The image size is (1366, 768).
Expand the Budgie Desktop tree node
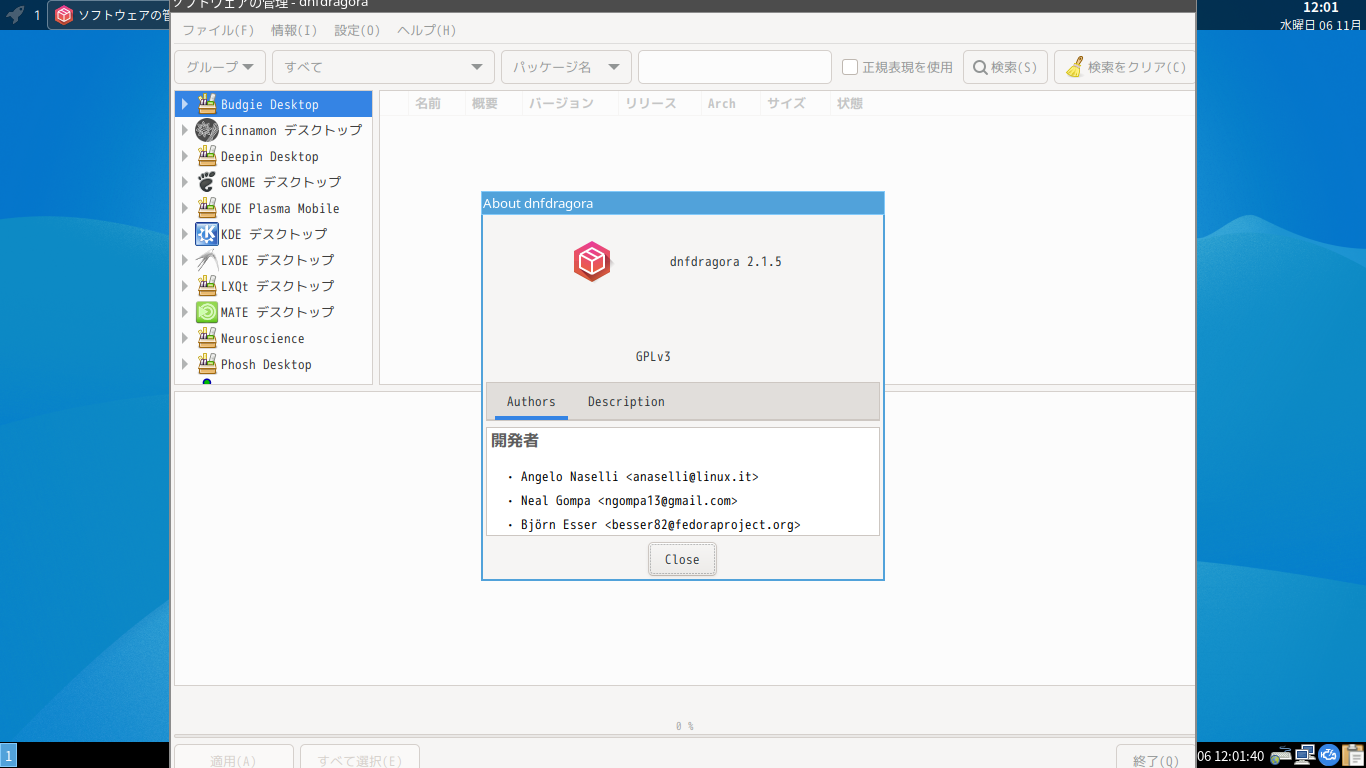pos(185,104)
